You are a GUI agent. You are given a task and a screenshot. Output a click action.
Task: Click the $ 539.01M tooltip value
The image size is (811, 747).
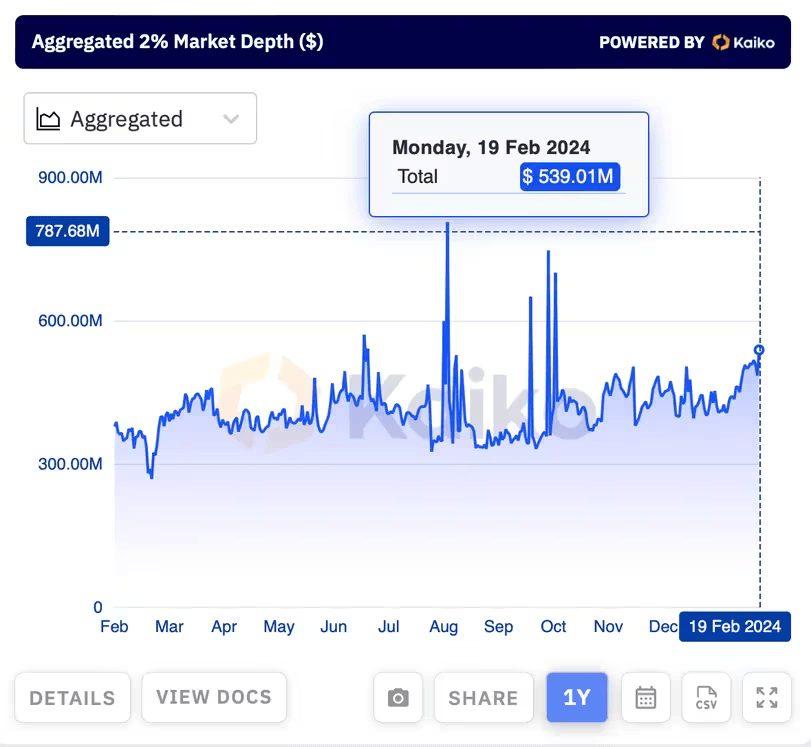pyautogui.click(x=570, y=177)
